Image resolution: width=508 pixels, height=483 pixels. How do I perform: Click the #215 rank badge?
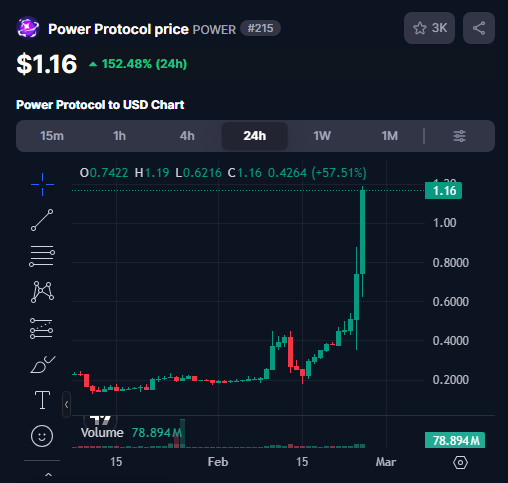pyautogui.click(x=260, y=28)
